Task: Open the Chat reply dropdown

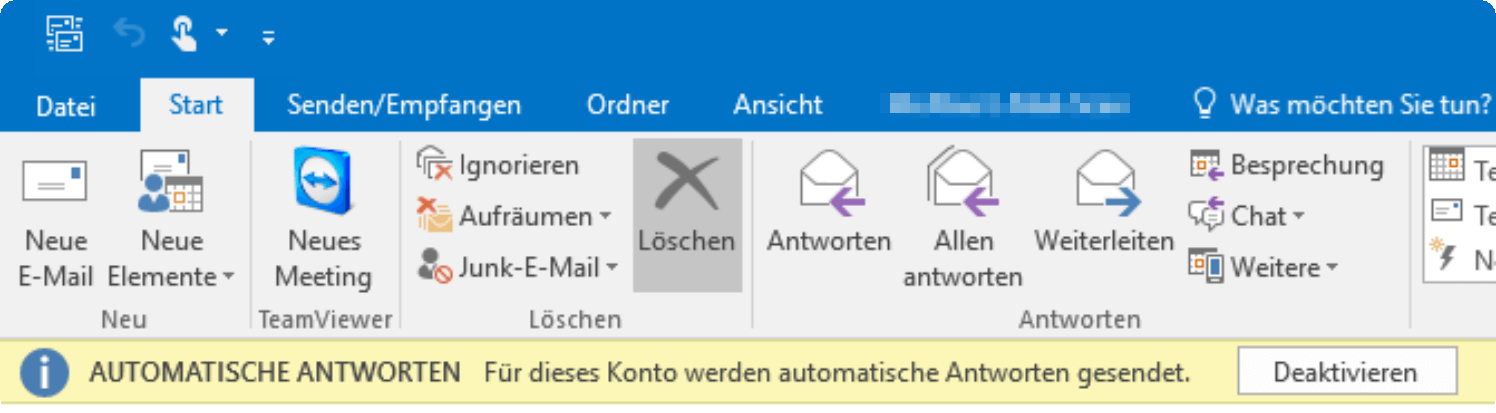Action: [x=1247, y=216]
